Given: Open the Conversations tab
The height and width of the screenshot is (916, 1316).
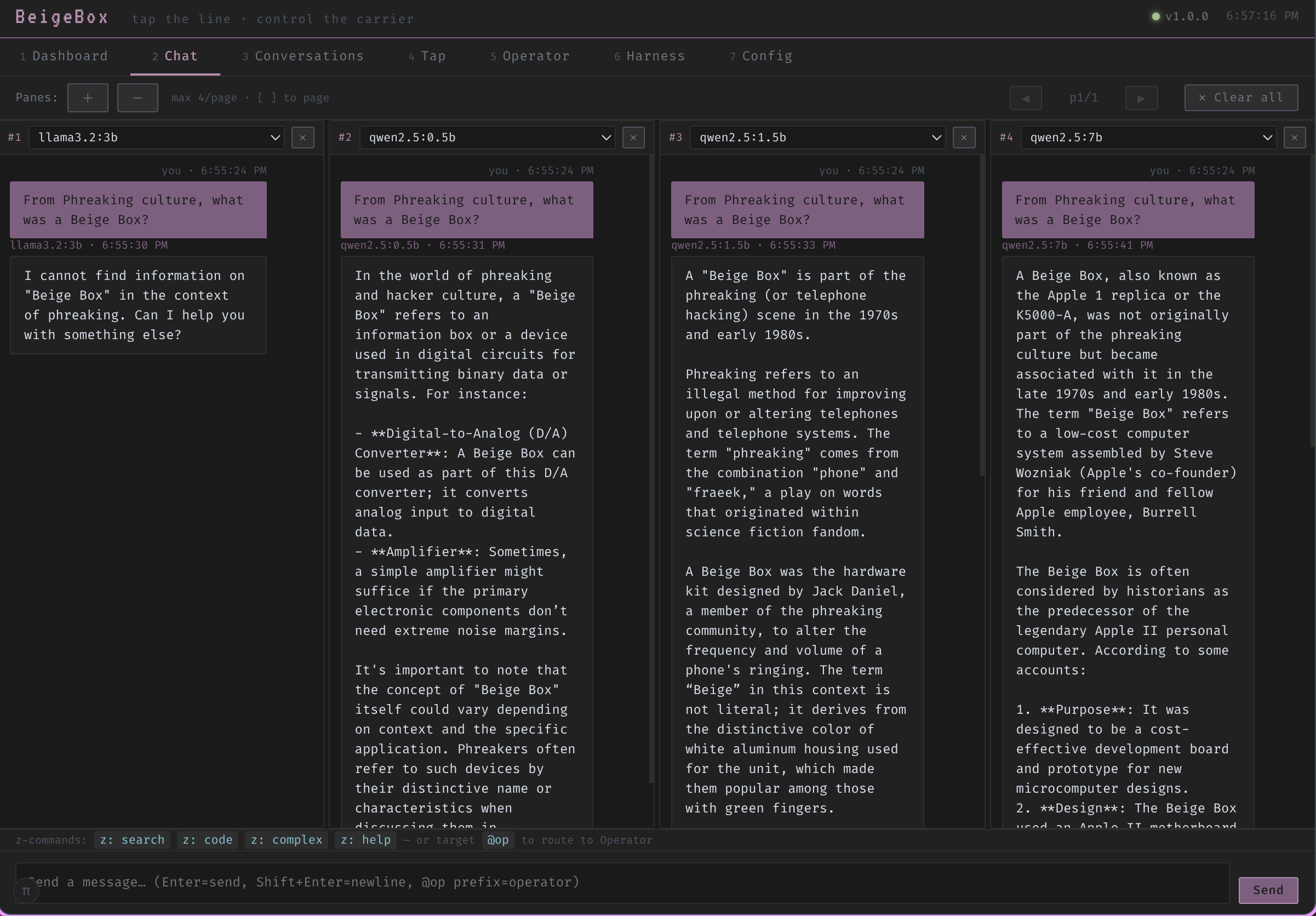Looking at the screenshot, I should point(302,55).
